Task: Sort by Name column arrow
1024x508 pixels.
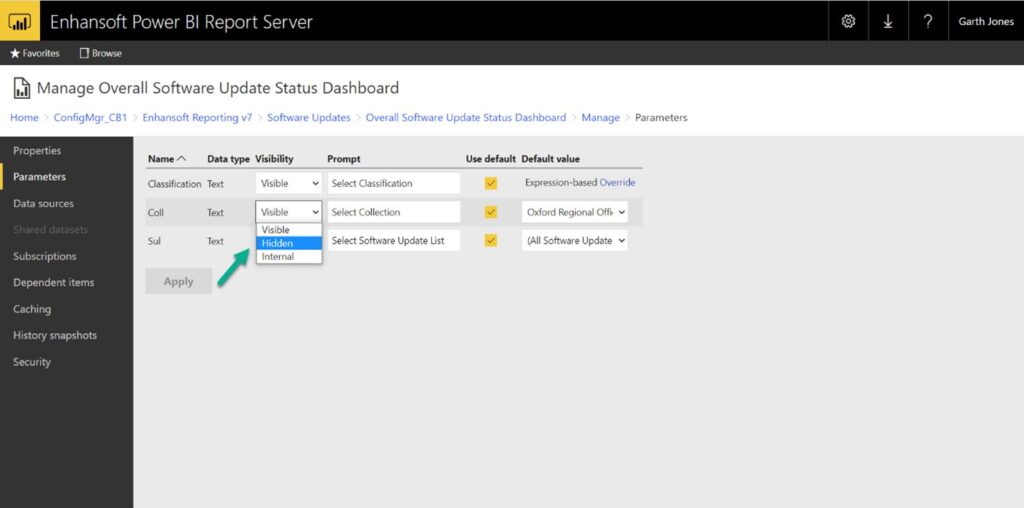Action: click(181, 159)
